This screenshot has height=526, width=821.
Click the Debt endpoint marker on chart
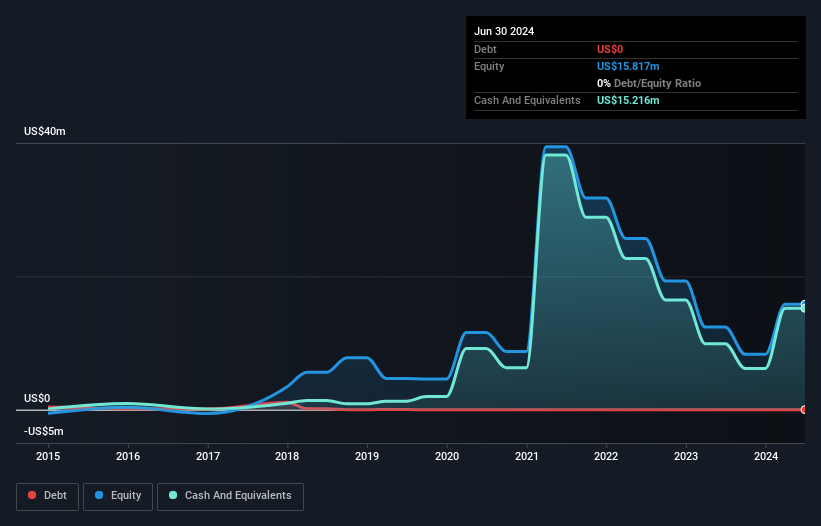click(x=804, y=410)
